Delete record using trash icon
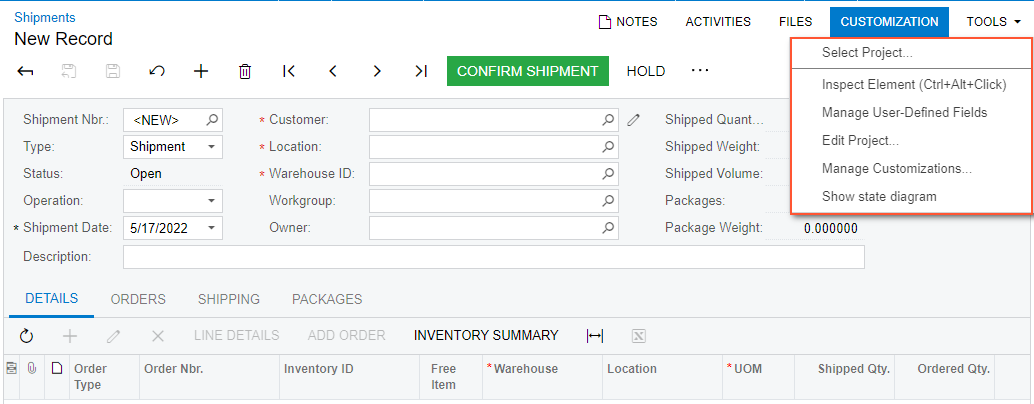 pos(245,71)
